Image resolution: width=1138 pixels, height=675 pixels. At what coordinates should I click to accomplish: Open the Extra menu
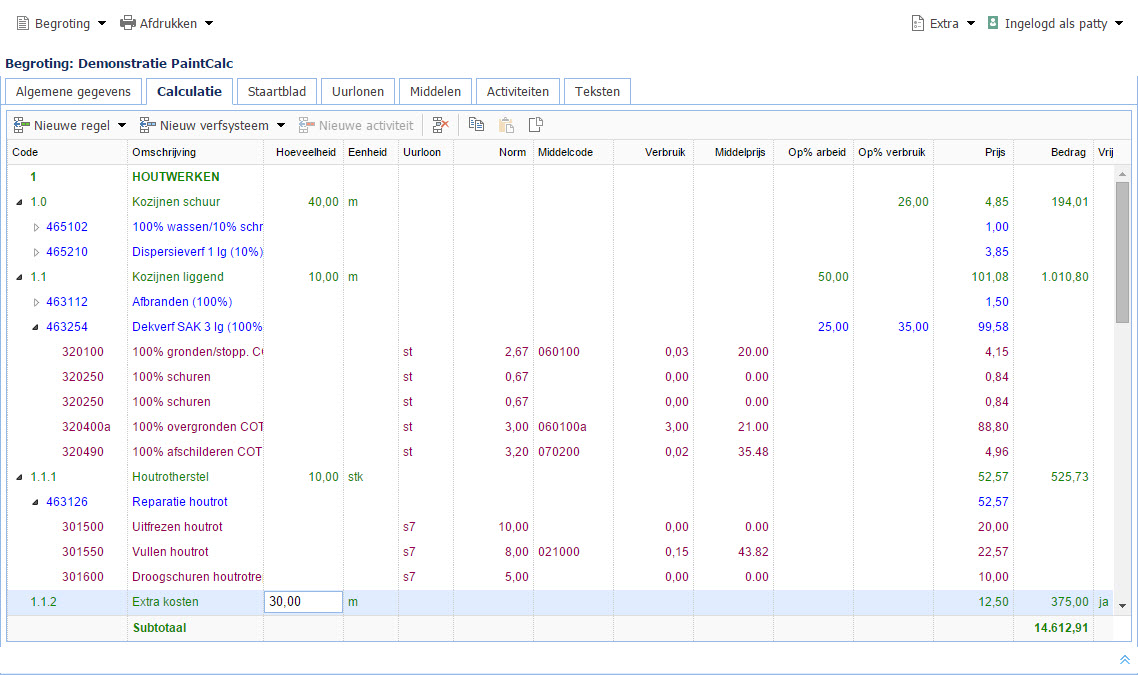pyautogui.click(x=943, y=23)
